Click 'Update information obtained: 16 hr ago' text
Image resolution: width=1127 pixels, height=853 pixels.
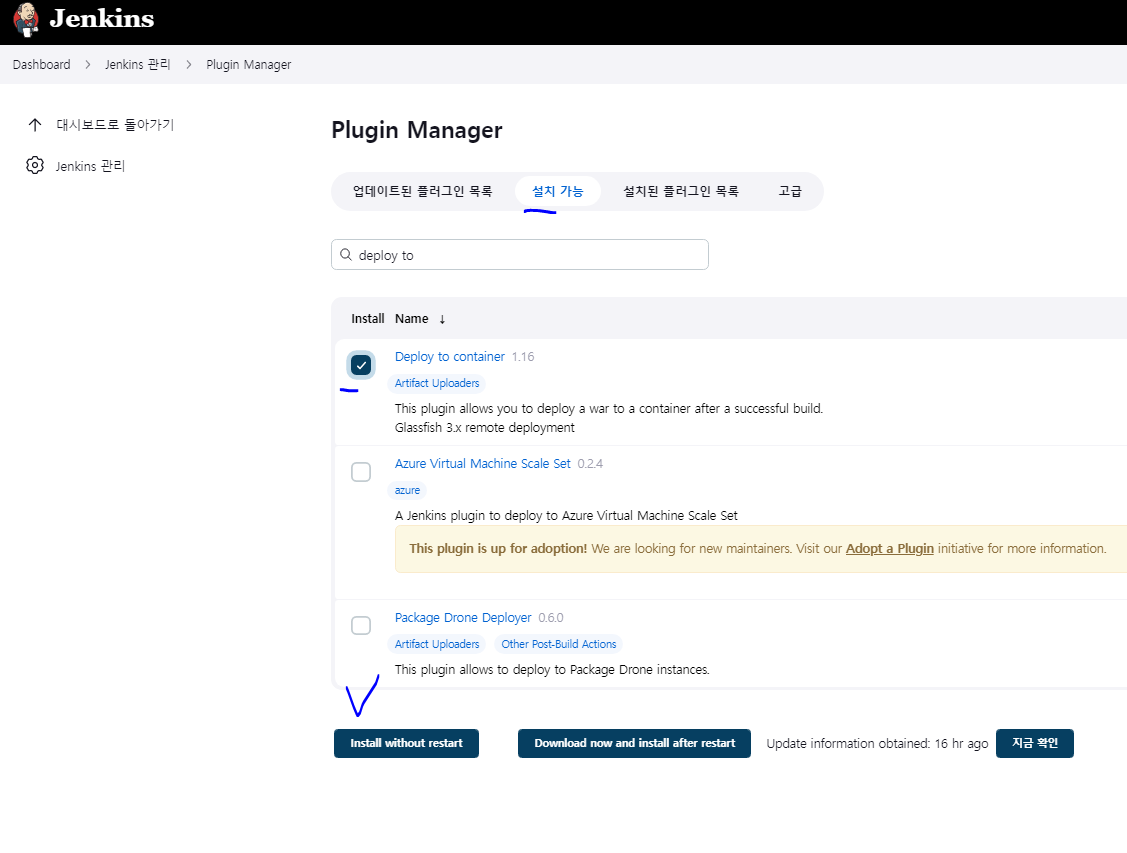click(877, 744)
